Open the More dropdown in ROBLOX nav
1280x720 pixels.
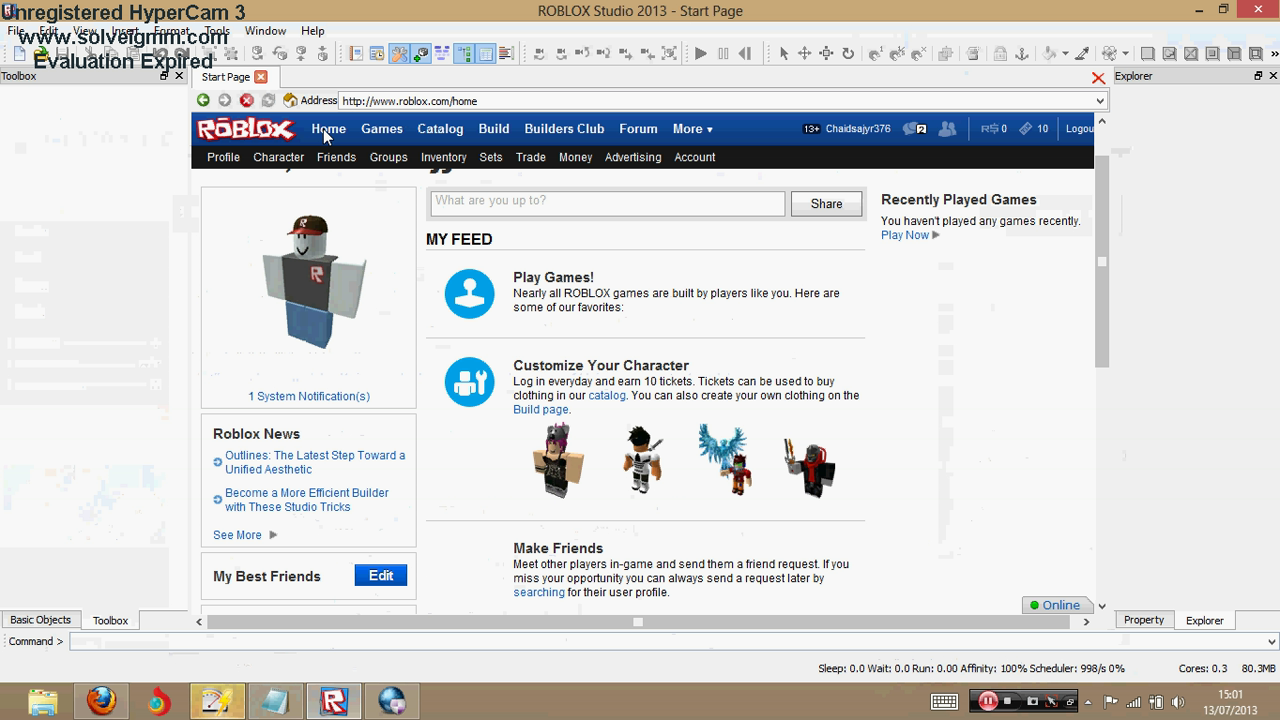(692, 129)
